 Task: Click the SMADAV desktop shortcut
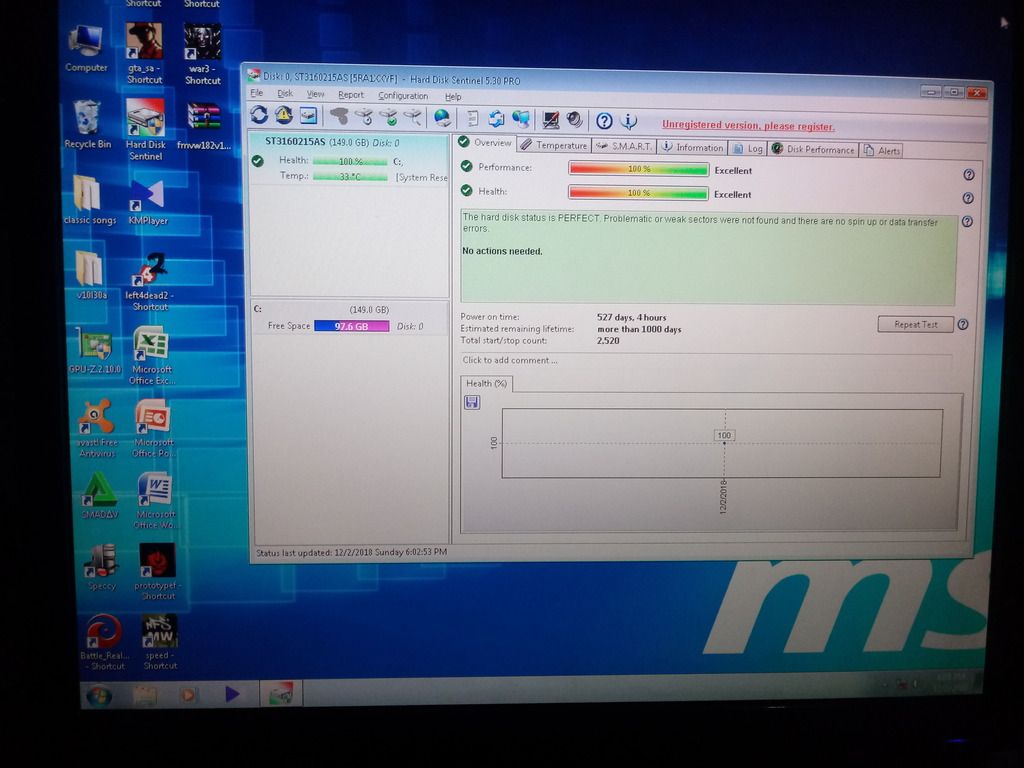99,496
